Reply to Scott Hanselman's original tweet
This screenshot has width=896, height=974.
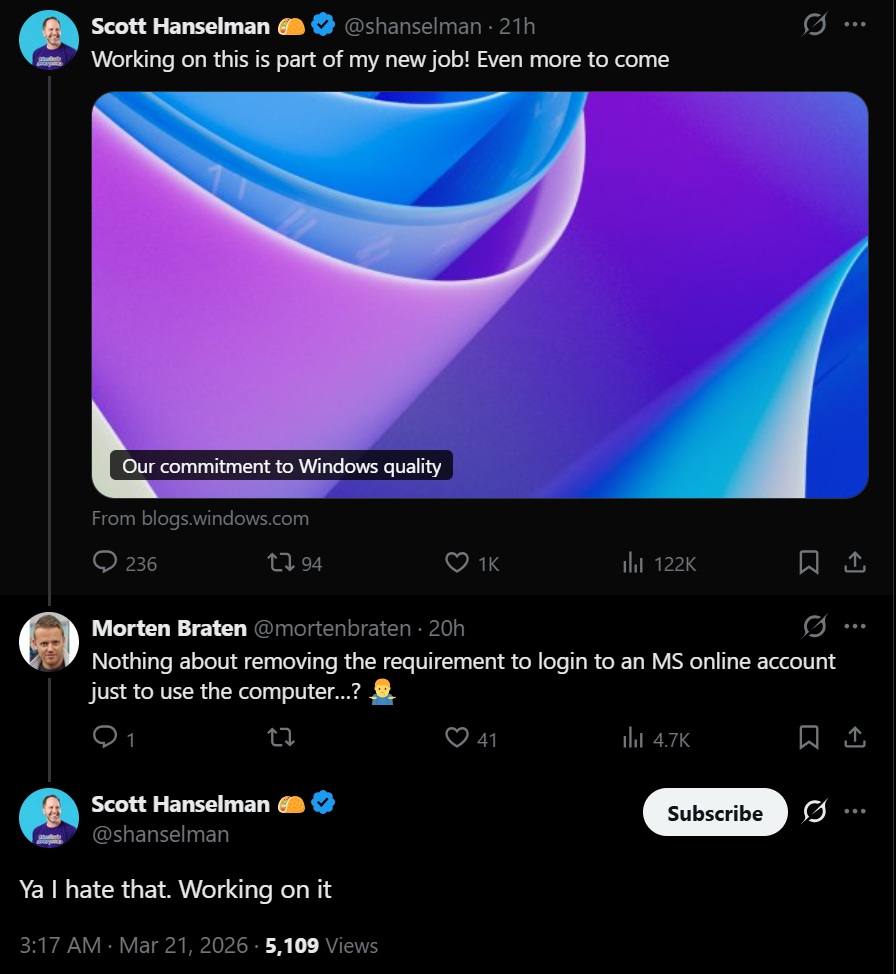click(x=104, y=564)
